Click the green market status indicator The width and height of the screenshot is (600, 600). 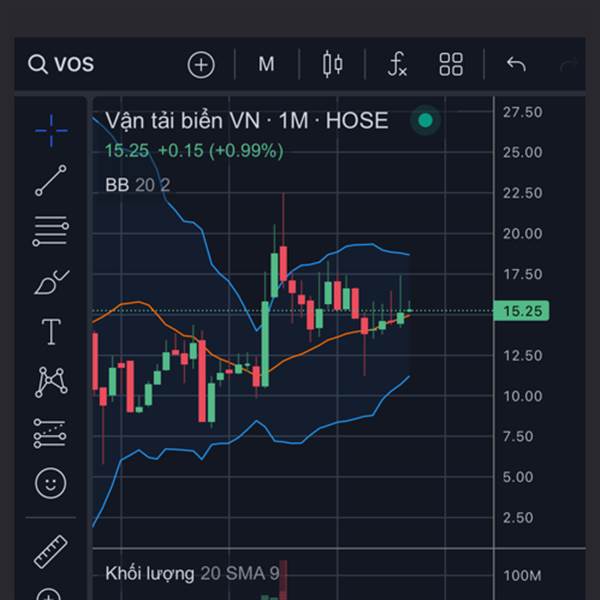pyautogui.click(x=426, y=120)
